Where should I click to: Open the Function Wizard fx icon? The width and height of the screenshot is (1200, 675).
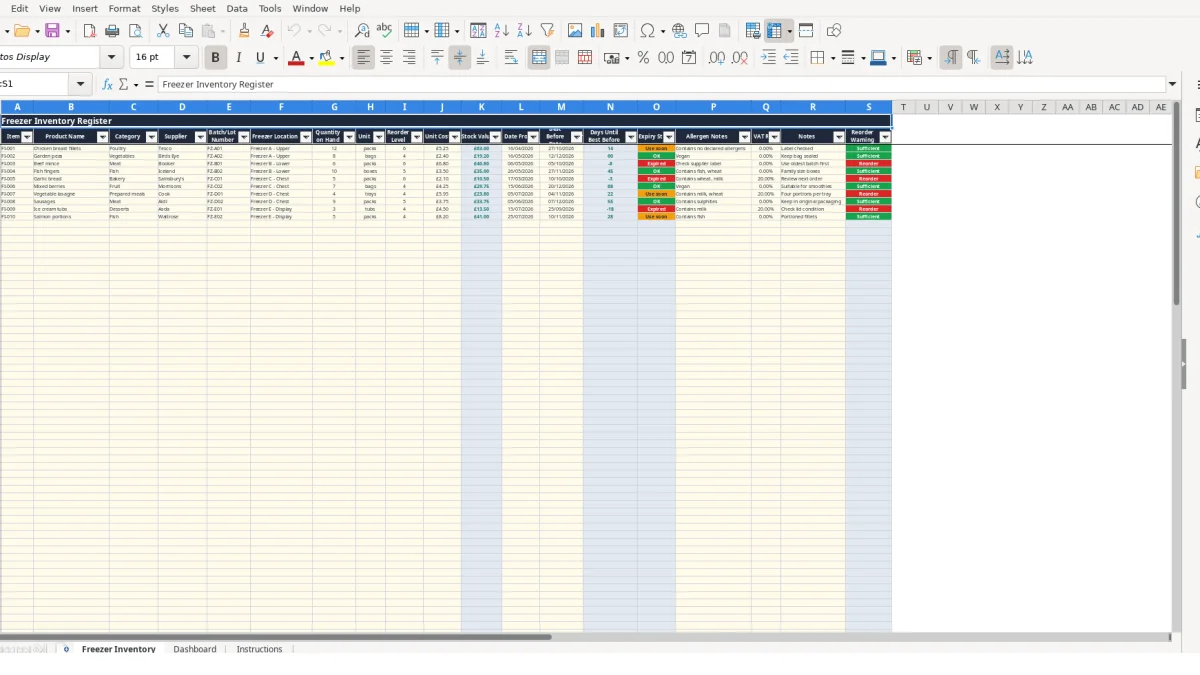(x=108, y=85)
